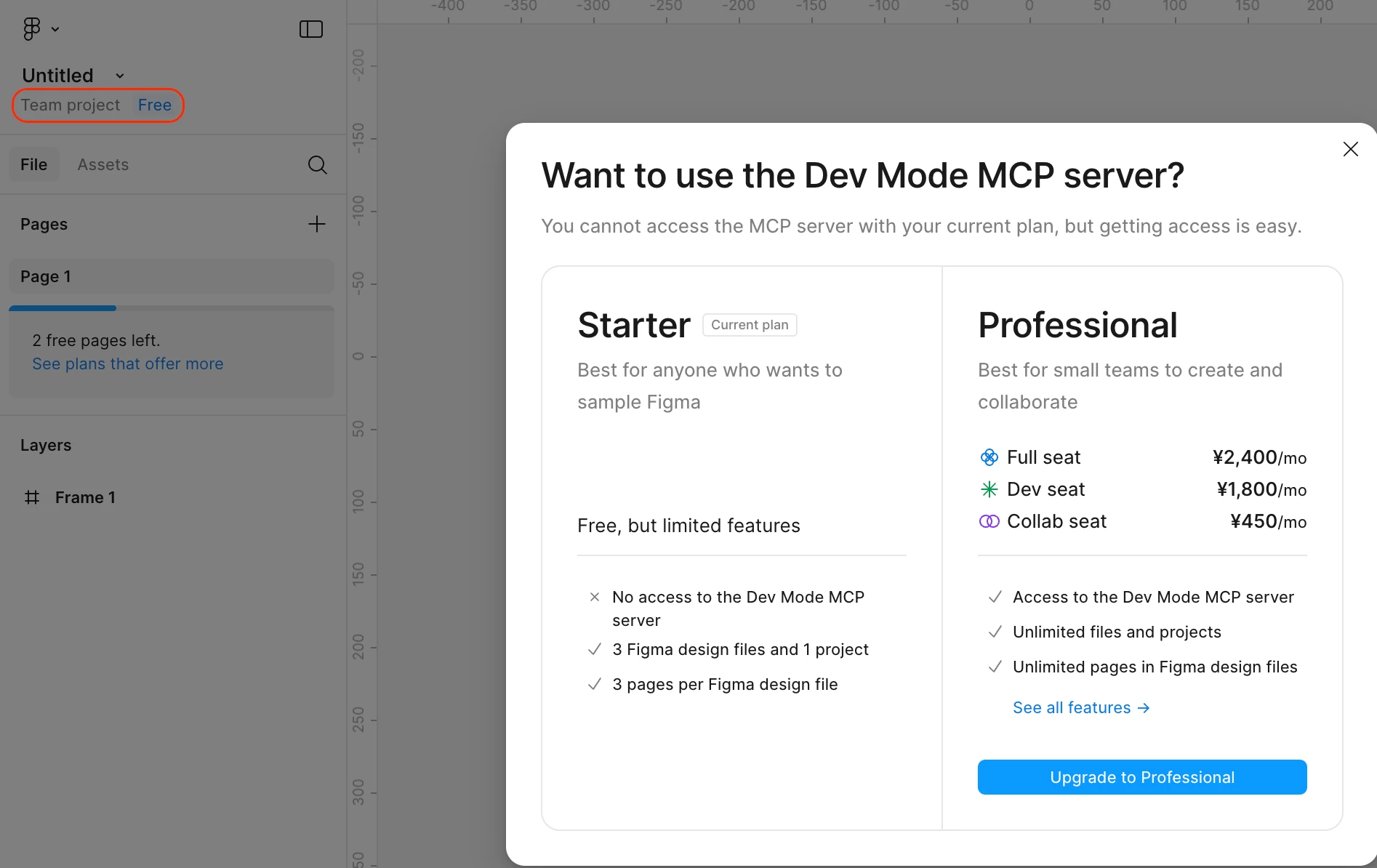Click checkmark beside Unlimited files and projects
Screen dimensions: 1377x868
[995, 632]
